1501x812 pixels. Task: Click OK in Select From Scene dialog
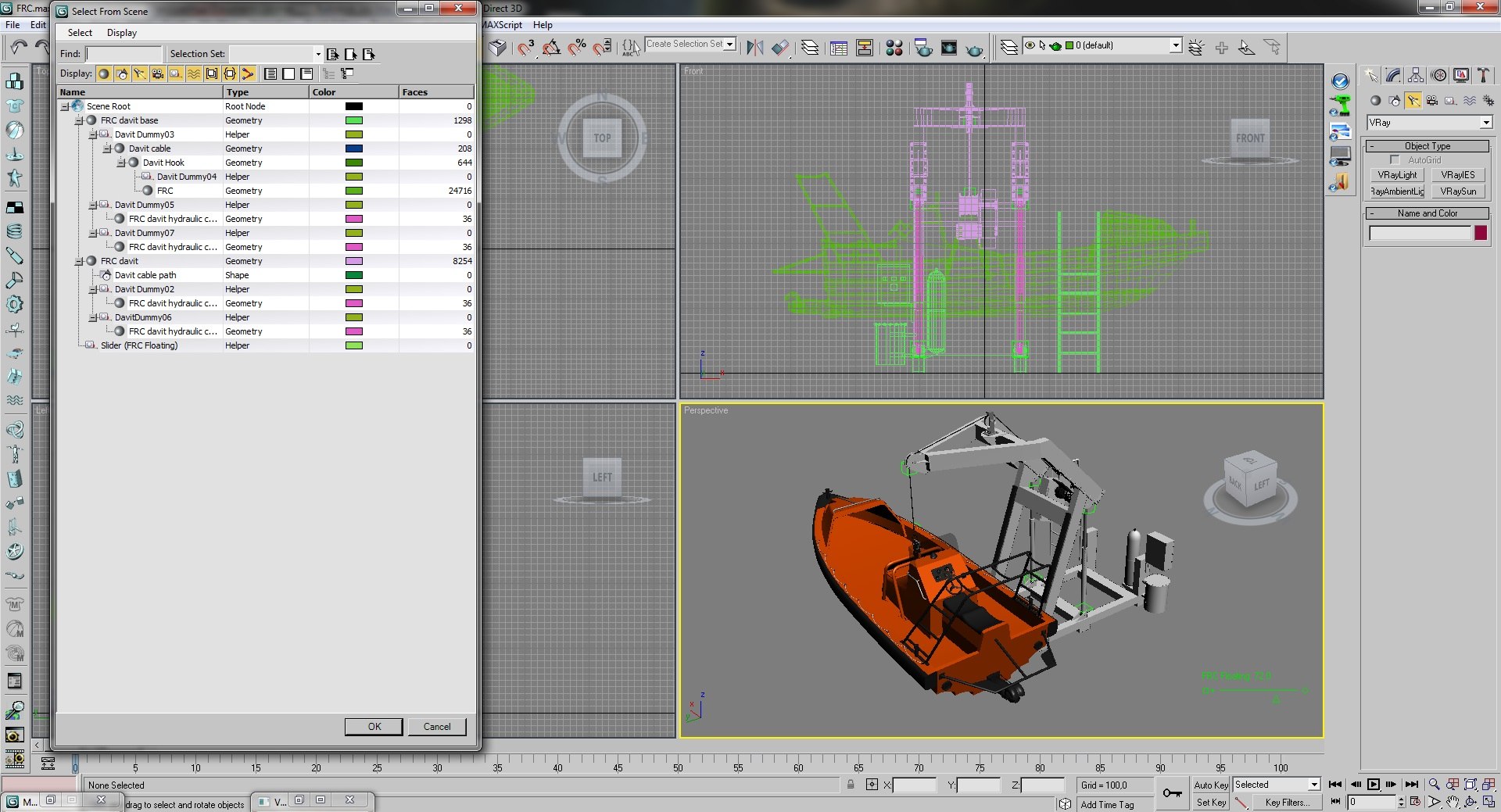(374, 727)
